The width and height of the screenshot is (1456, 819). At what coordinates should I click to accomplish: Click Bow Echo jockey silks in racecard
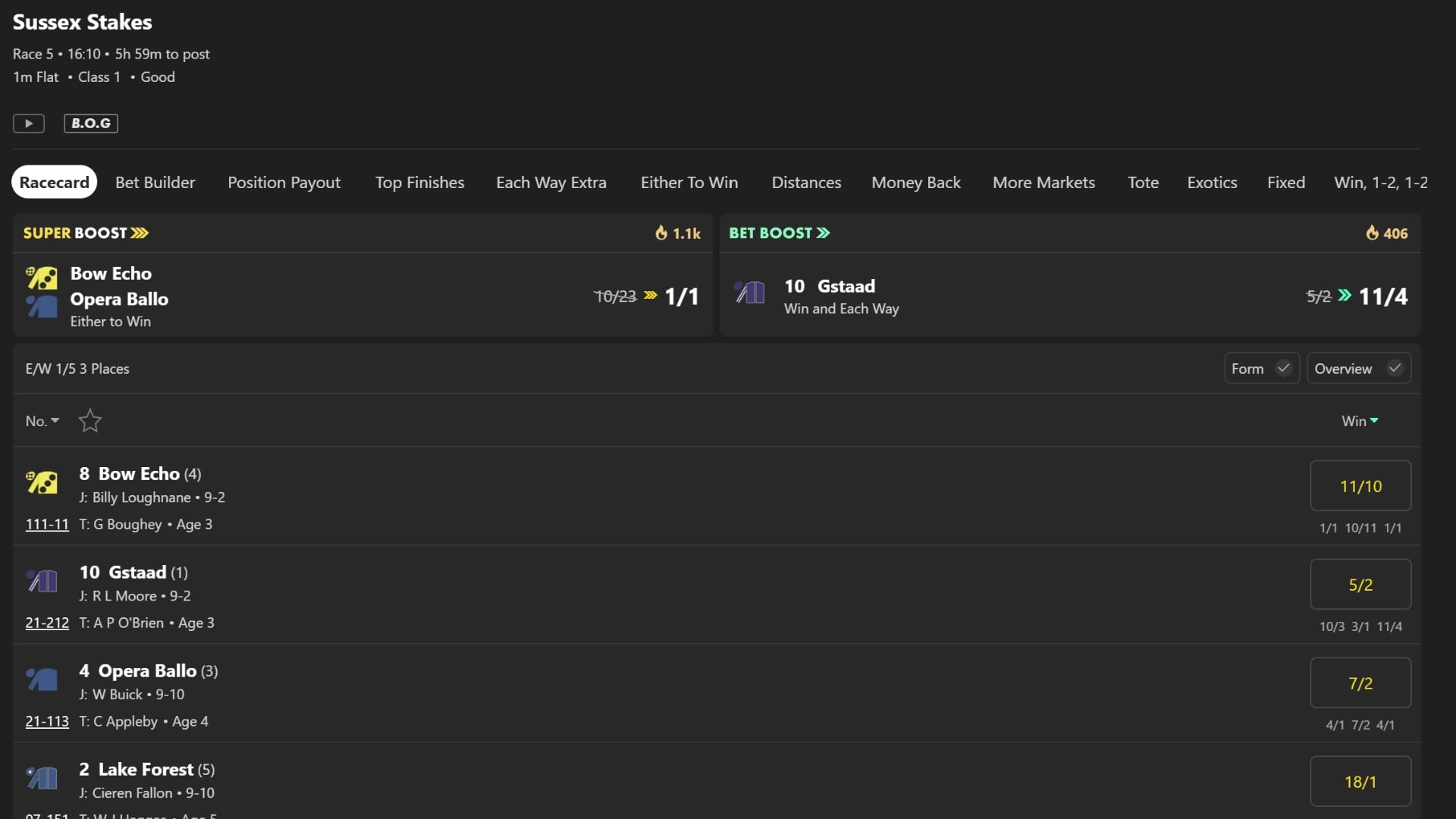pyautogui.click(x=42, y=482)
